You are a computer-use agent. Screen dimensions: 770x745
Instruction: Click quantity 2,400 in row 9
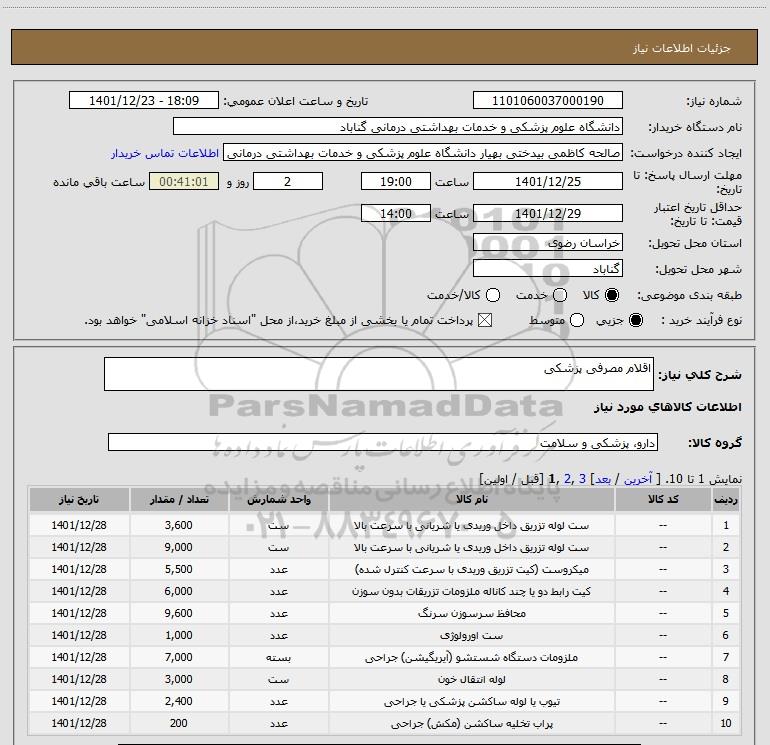[x=179, y=701]
